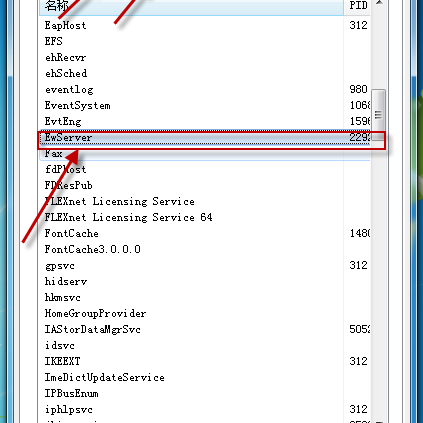
Task: Click the HomeGroupProvider service row
Action: tap(205, 313)
